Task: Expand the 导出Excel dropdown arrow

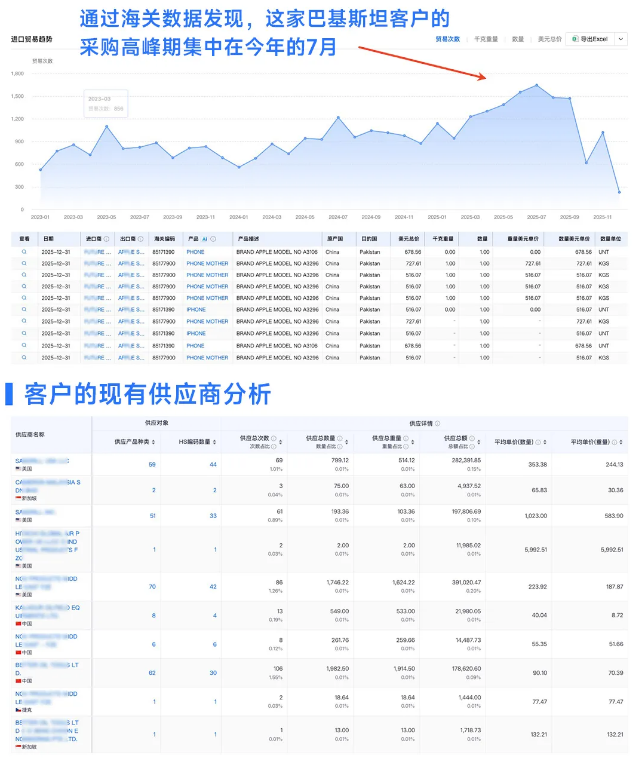Action: [x=620, y=39]
